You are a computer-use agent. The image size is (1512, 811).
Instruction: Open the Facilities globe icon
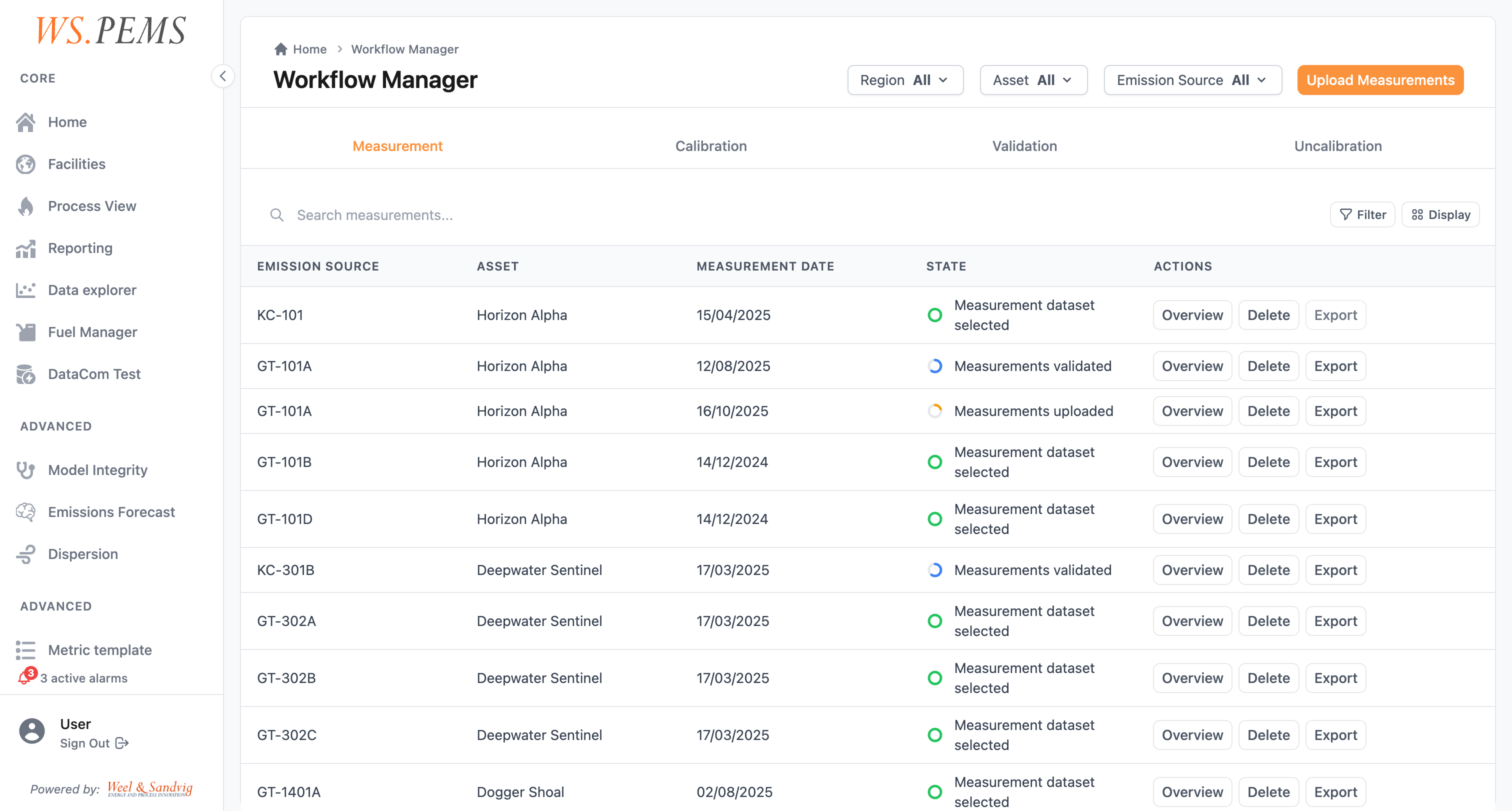26,164
